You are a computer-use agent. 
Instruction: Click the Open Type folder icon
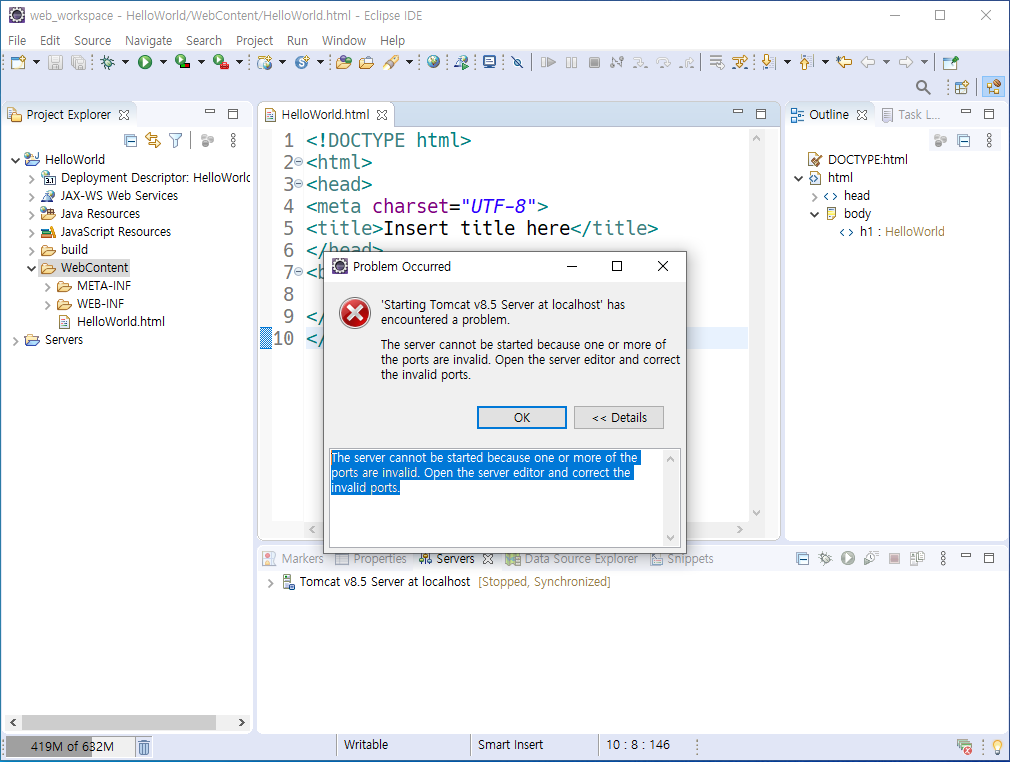(344, 62)
